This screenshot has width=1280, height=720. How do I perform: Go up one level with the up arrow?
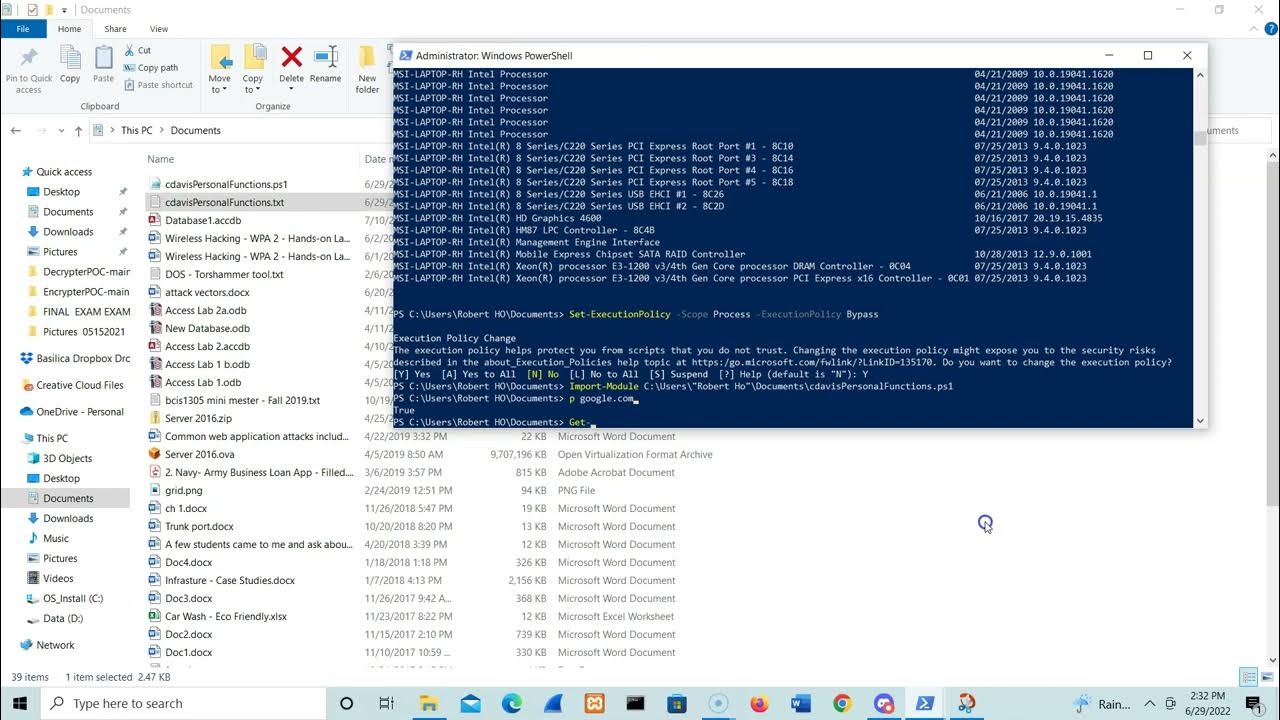pos(78,130)
